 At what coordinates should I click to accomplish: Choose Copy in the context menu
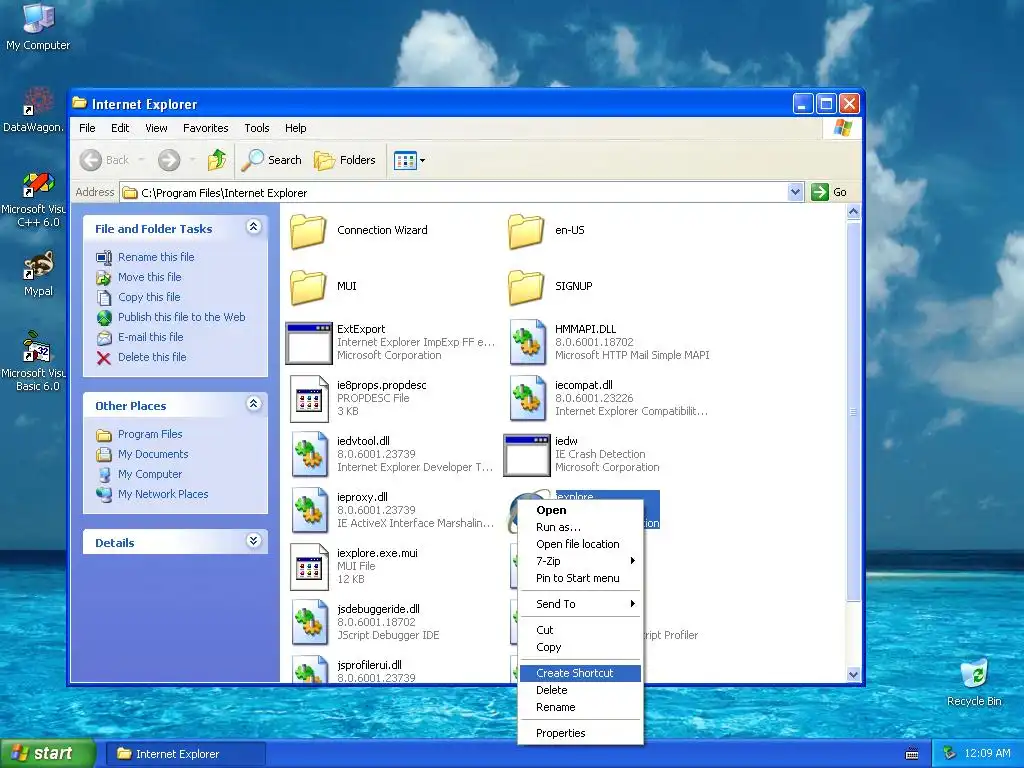pyautogui.click(x=580, y=647)
